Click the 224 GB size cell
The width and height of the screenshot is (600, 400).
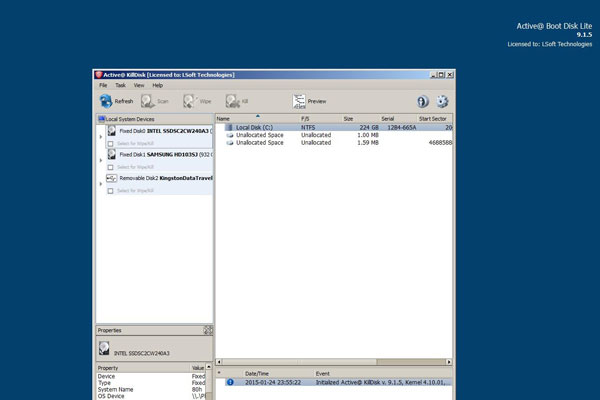(369, 127)
